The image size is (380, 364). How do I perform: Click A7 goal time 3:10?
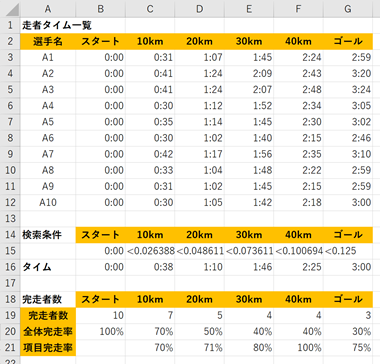coord(348,154)
